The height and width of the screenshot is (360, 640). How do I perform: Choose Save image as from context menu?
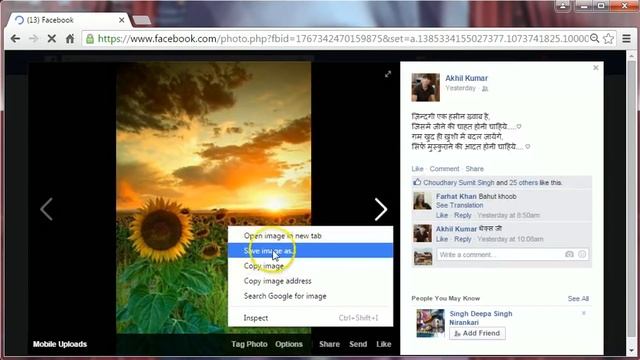(x=310, y=251)
